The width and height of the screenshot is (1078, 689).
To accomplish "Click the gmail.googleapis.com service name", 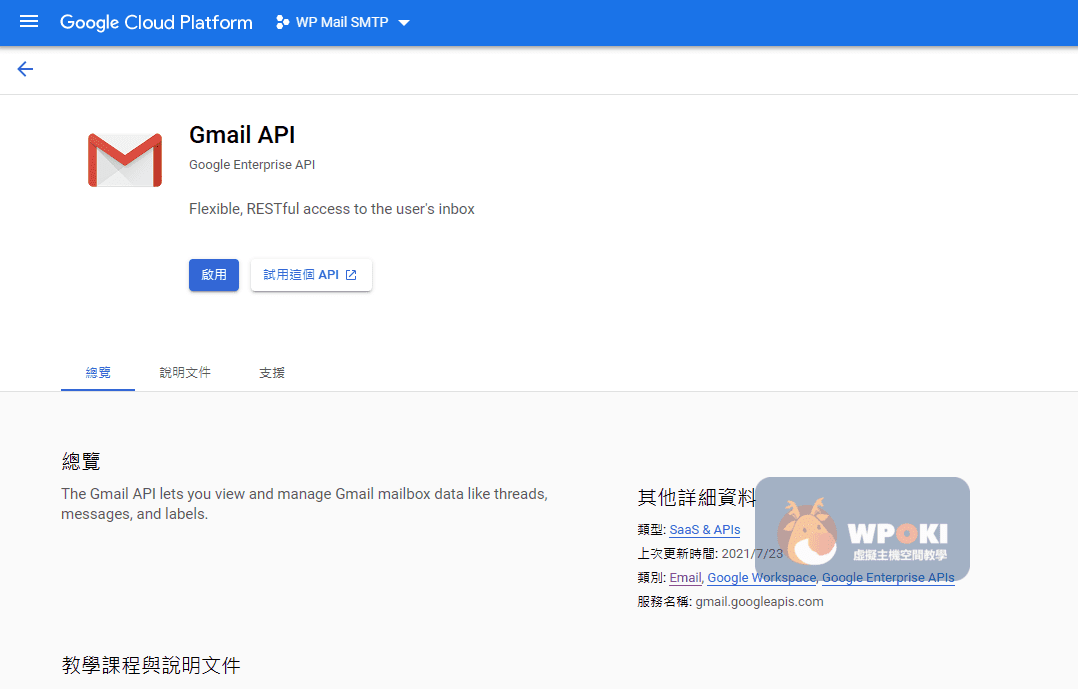I will click(759, 601).
